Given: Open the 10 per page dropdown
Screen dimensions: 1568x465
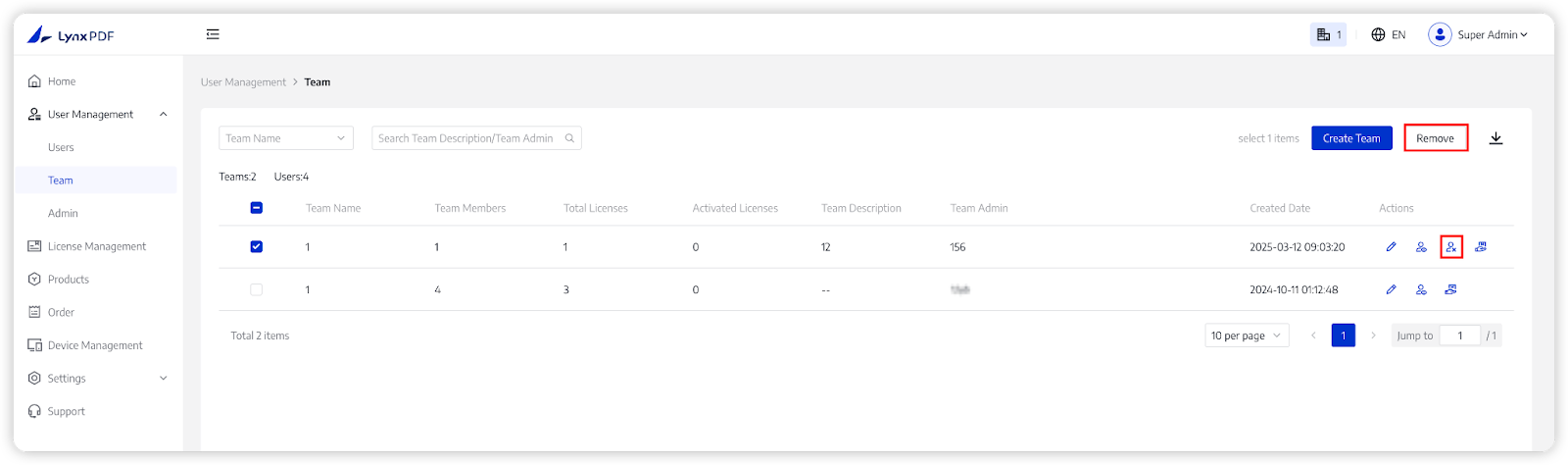Looking at the screenshot, I should 1247,336.
